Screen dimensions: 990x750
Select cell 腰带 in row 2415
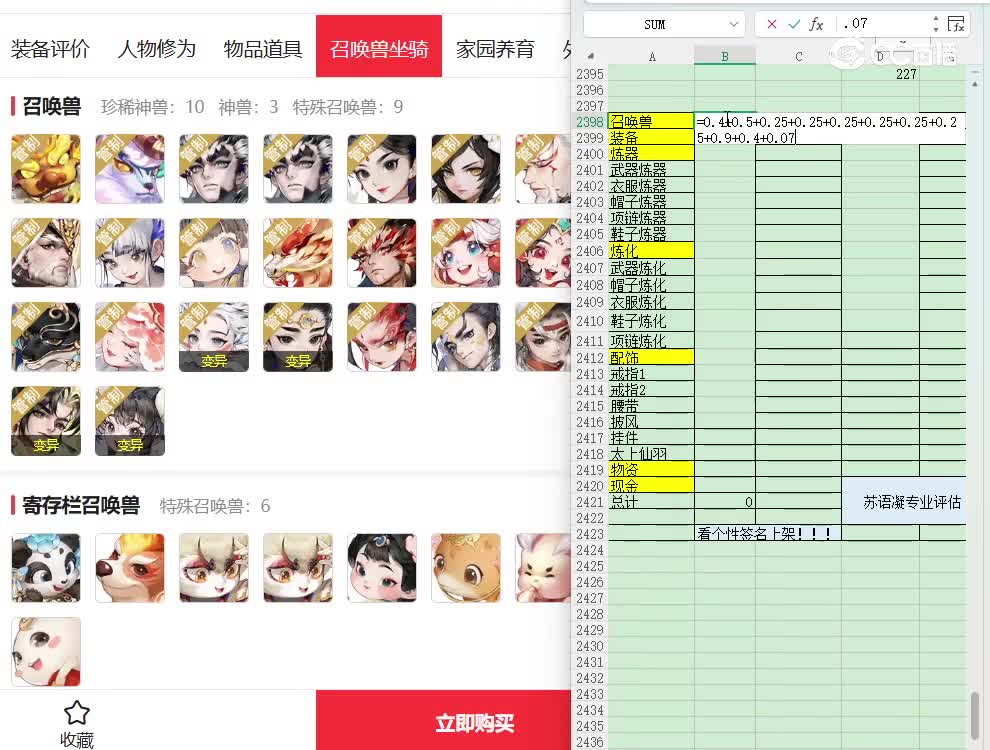click(651, 406)
